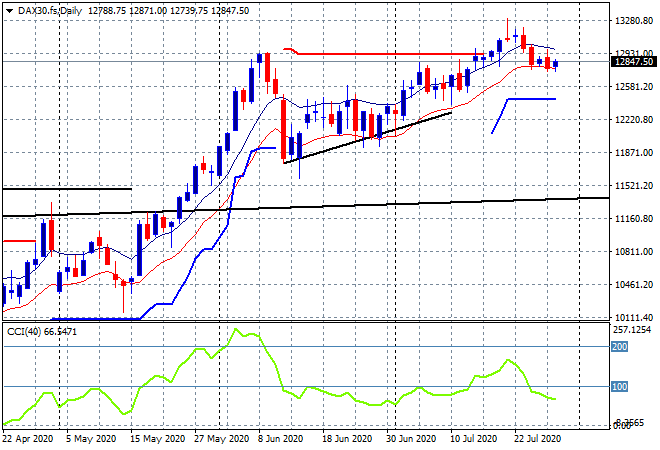The image size is (660, 450).
Task: Select the short black horizontal line near 11500
Action: tap(67, 189)
